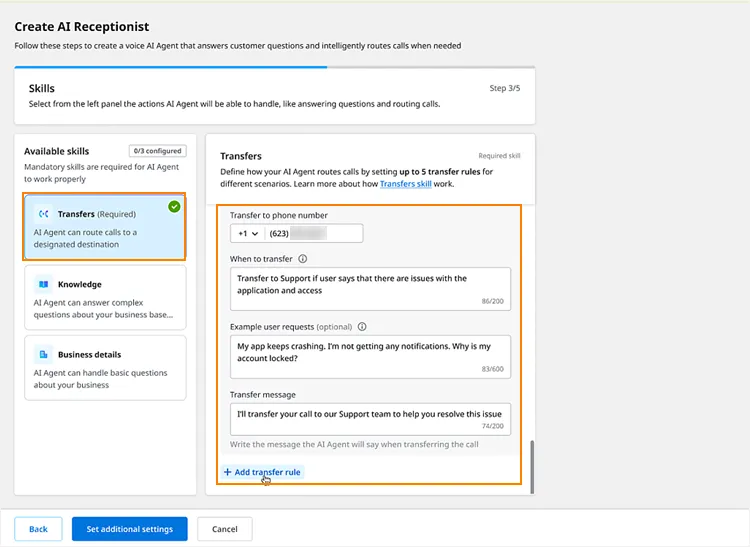Click the Available skills heading
The height and width of the screenshot is (547, 750).
(x=56, y=151)
